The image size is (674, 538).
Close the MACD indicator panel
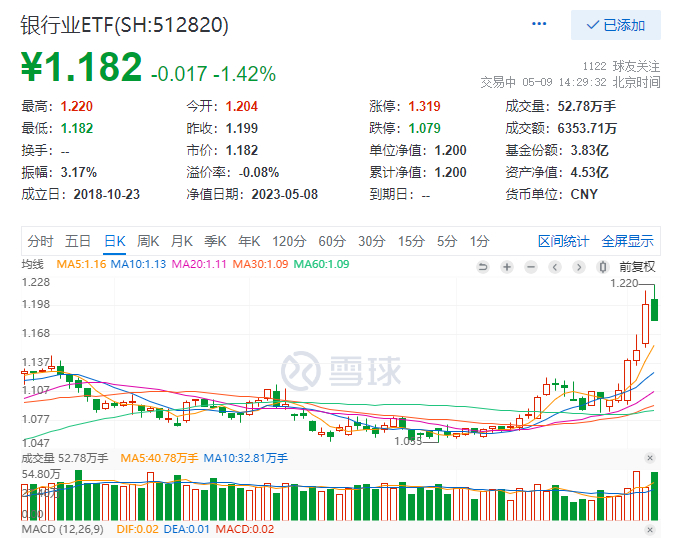(650, 529)
